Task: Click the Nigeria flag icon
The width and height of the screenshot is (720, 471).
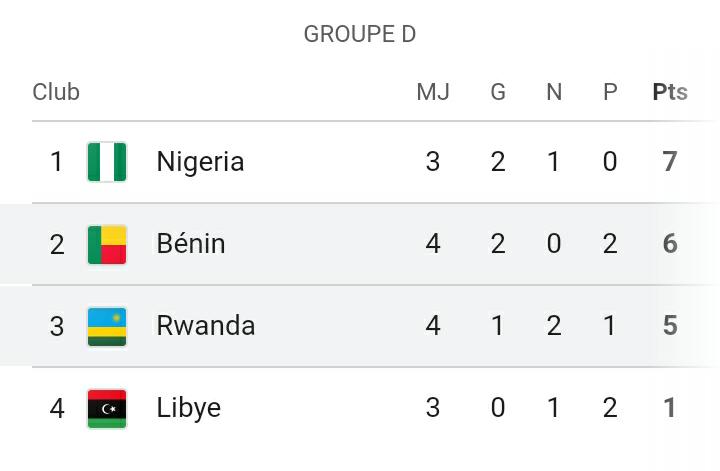Action: point(107,162)
